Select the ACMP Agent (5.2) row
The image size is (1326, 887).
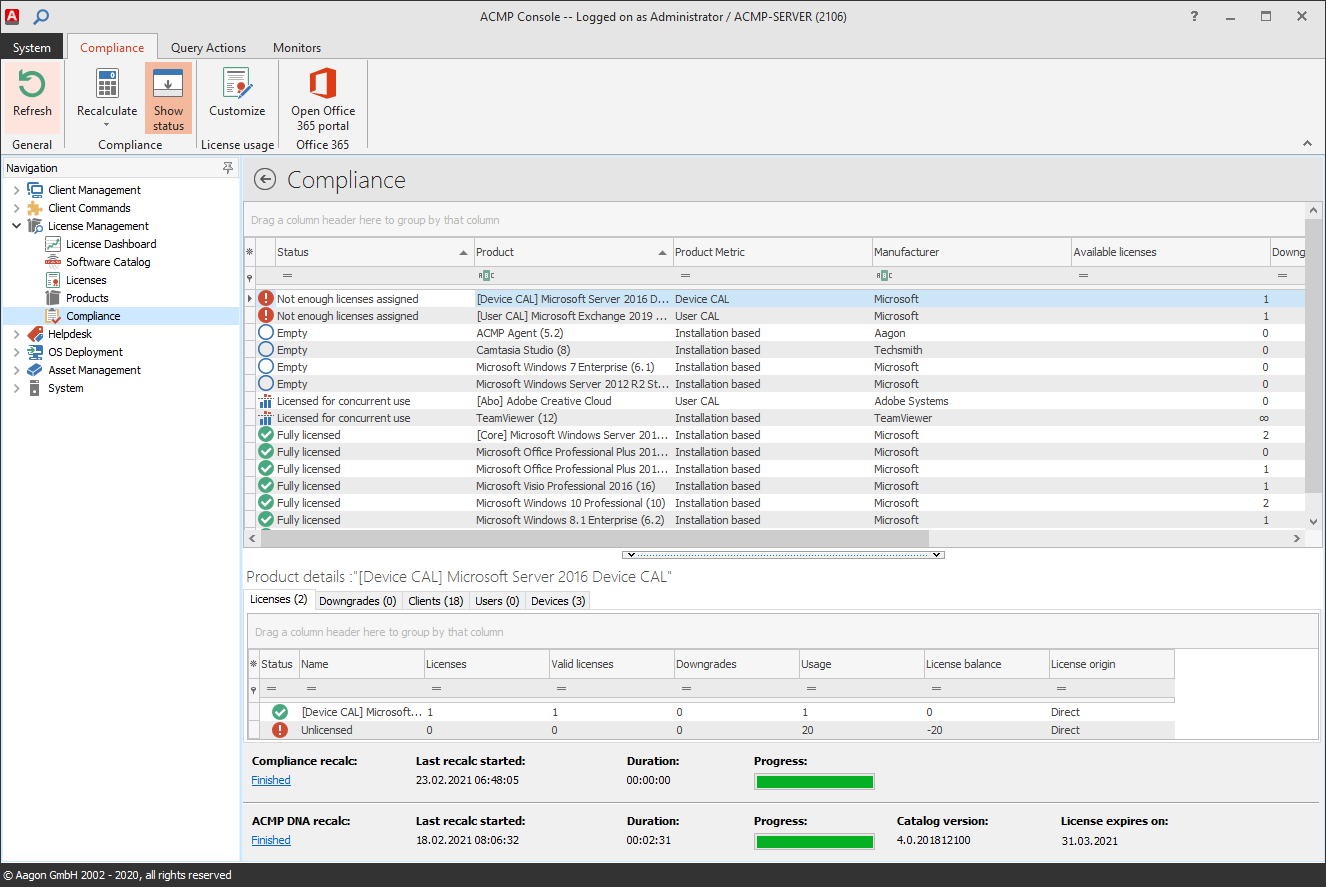pos(775,333)
